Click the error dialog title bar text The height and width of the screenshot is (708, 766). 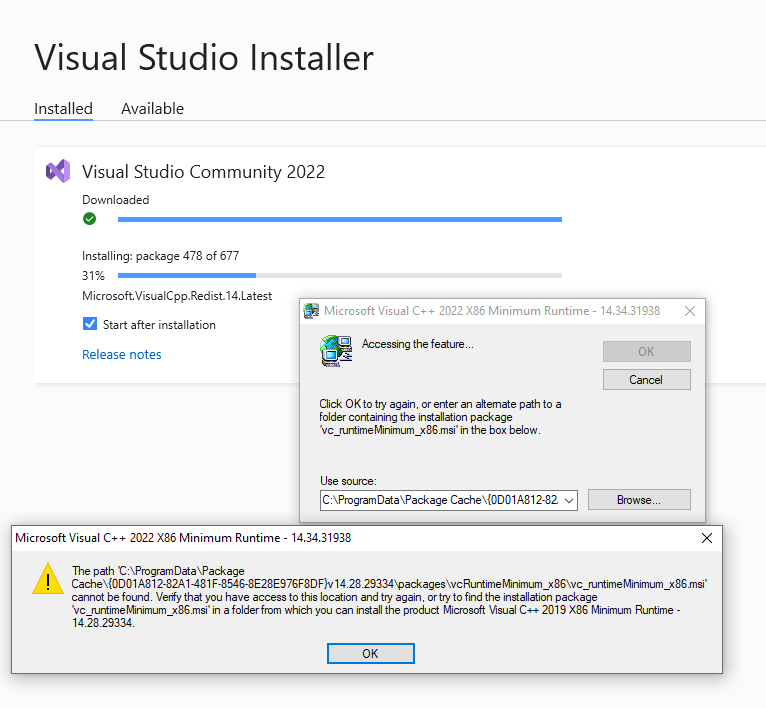[x=183, y=538]
